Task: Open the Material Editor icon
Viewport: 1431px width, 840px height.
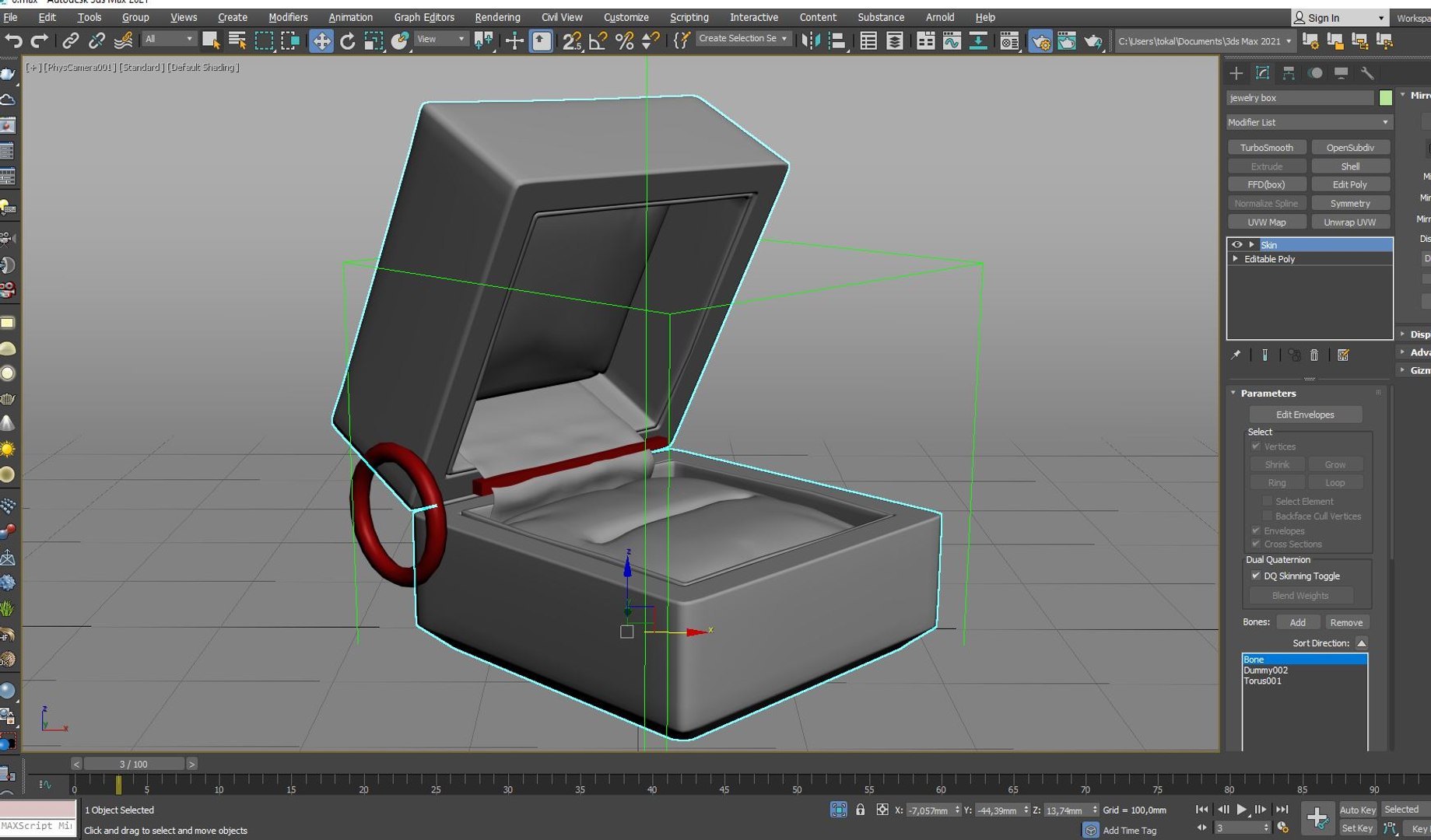Action: (x=1009, y=40)
